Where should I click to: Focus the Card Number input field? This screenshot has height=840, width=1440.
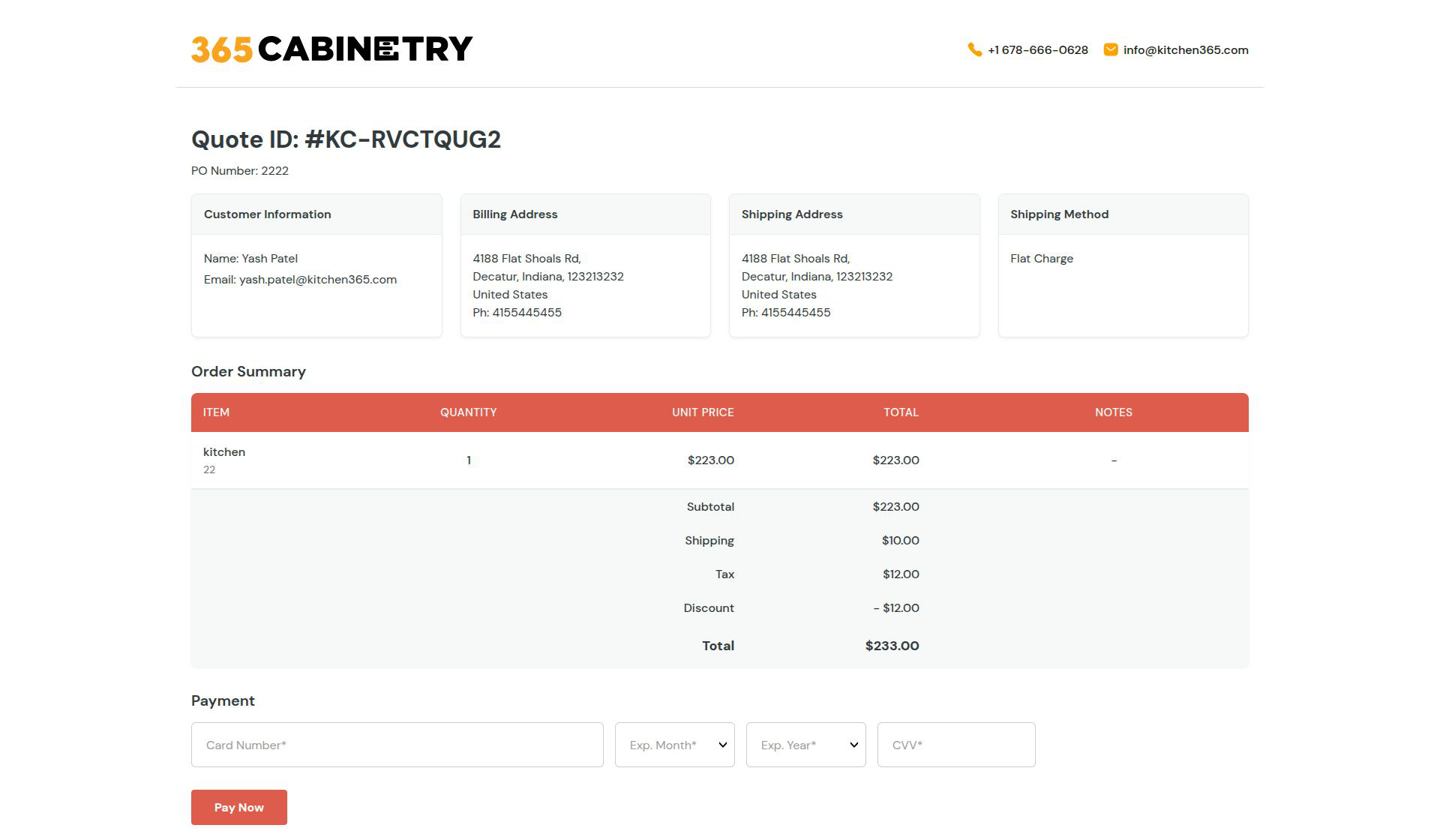tap(397, 745)
